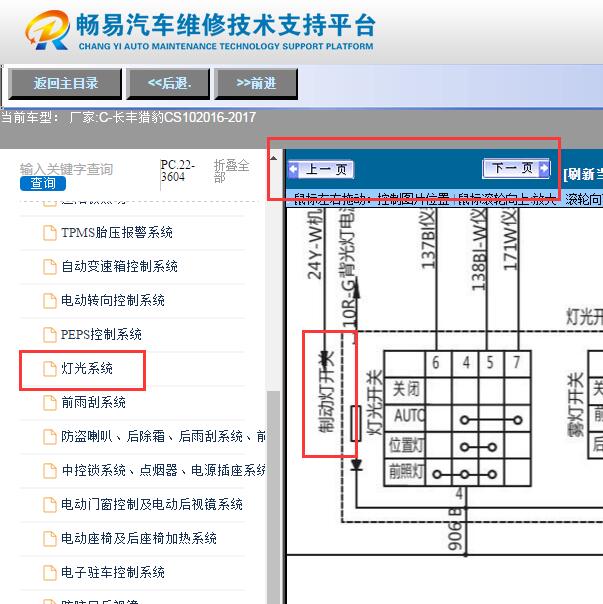Open 电动座椅及后座椅加热系统 entry
The width and height of the screenshot is (603, 604).
(x=139, y=538)
